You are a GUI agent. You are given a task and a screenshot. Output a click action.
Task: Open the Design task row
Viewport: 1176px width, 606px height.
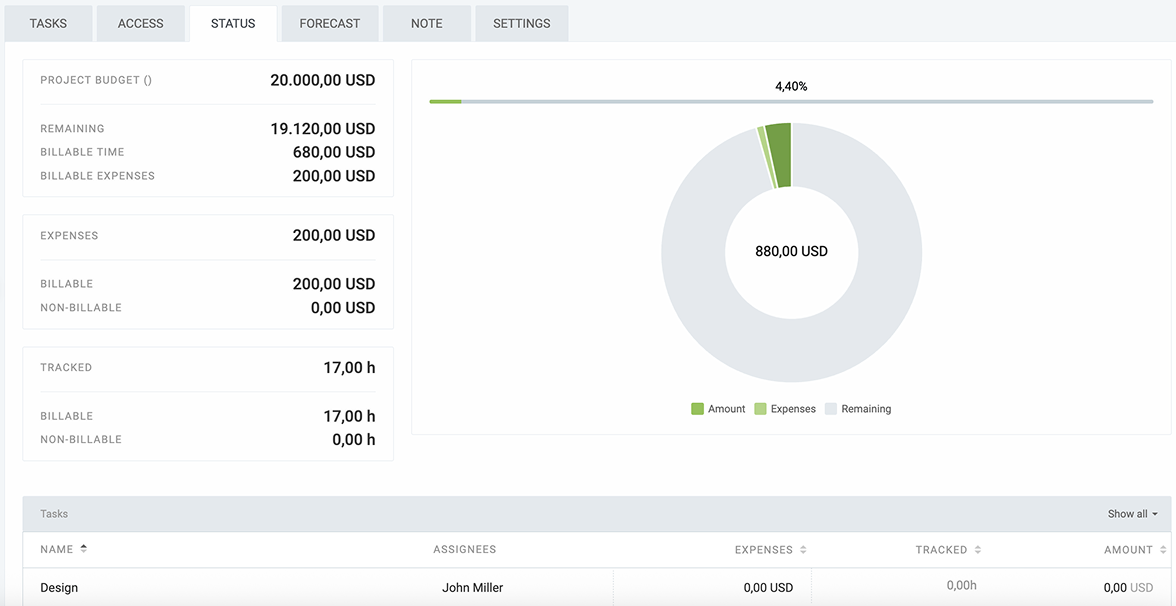coord(59,588)
